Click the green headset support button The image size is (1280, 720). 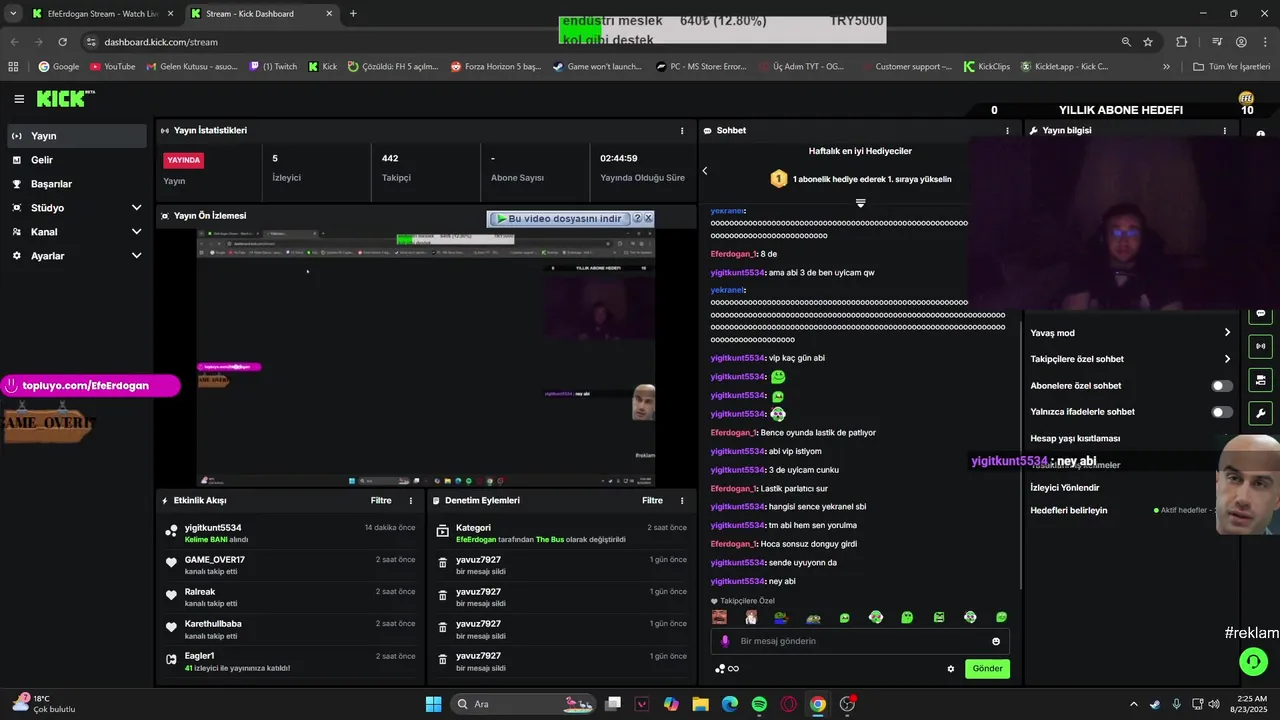[x=1253, y=661]
